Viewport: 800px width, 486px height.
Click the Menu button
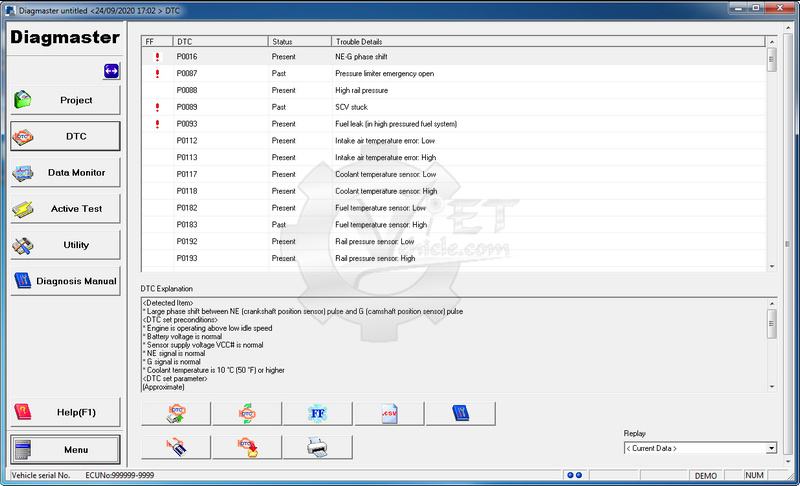click(x=65, y=449)
